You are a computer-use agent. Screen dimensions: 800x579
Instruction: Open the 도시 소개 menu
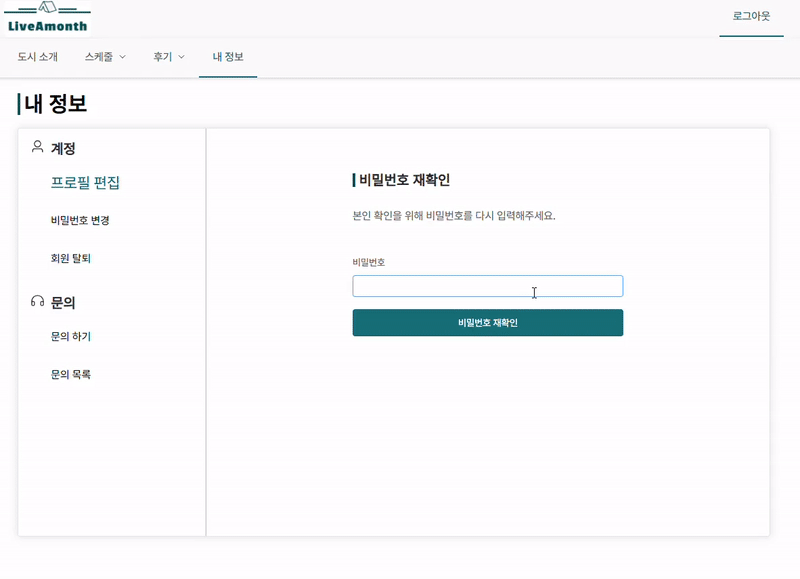38,57
